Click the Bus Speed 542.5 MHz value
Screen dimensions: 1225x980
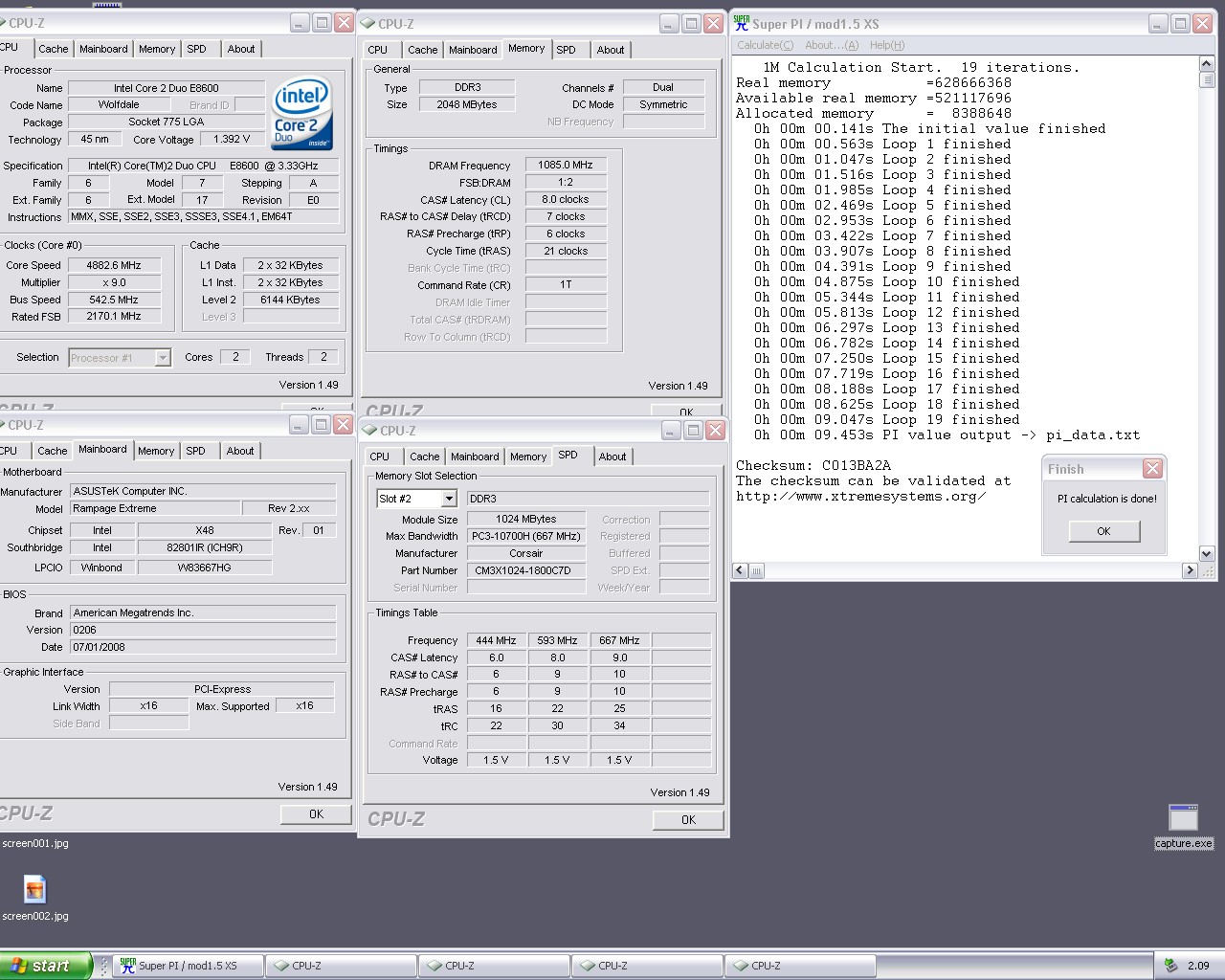point(114,300)
